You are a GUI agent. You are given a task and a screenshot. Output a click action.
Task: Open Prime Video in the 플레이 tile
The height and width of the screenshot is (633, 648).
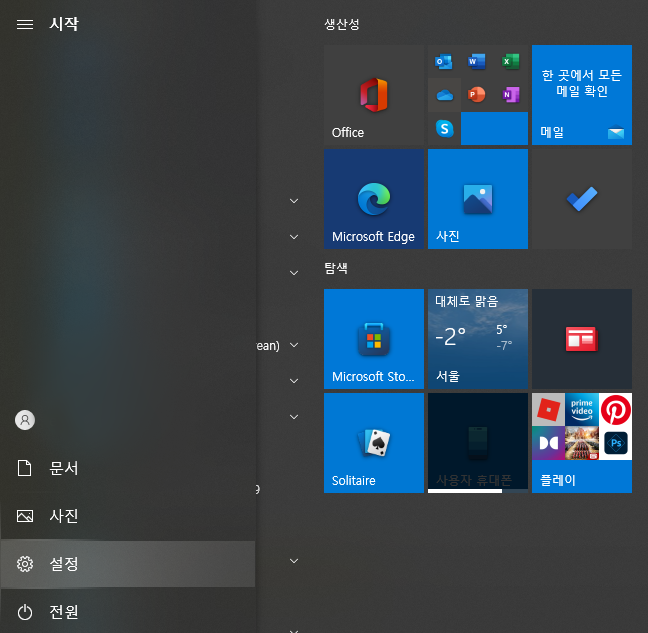[x=581, y=410]
